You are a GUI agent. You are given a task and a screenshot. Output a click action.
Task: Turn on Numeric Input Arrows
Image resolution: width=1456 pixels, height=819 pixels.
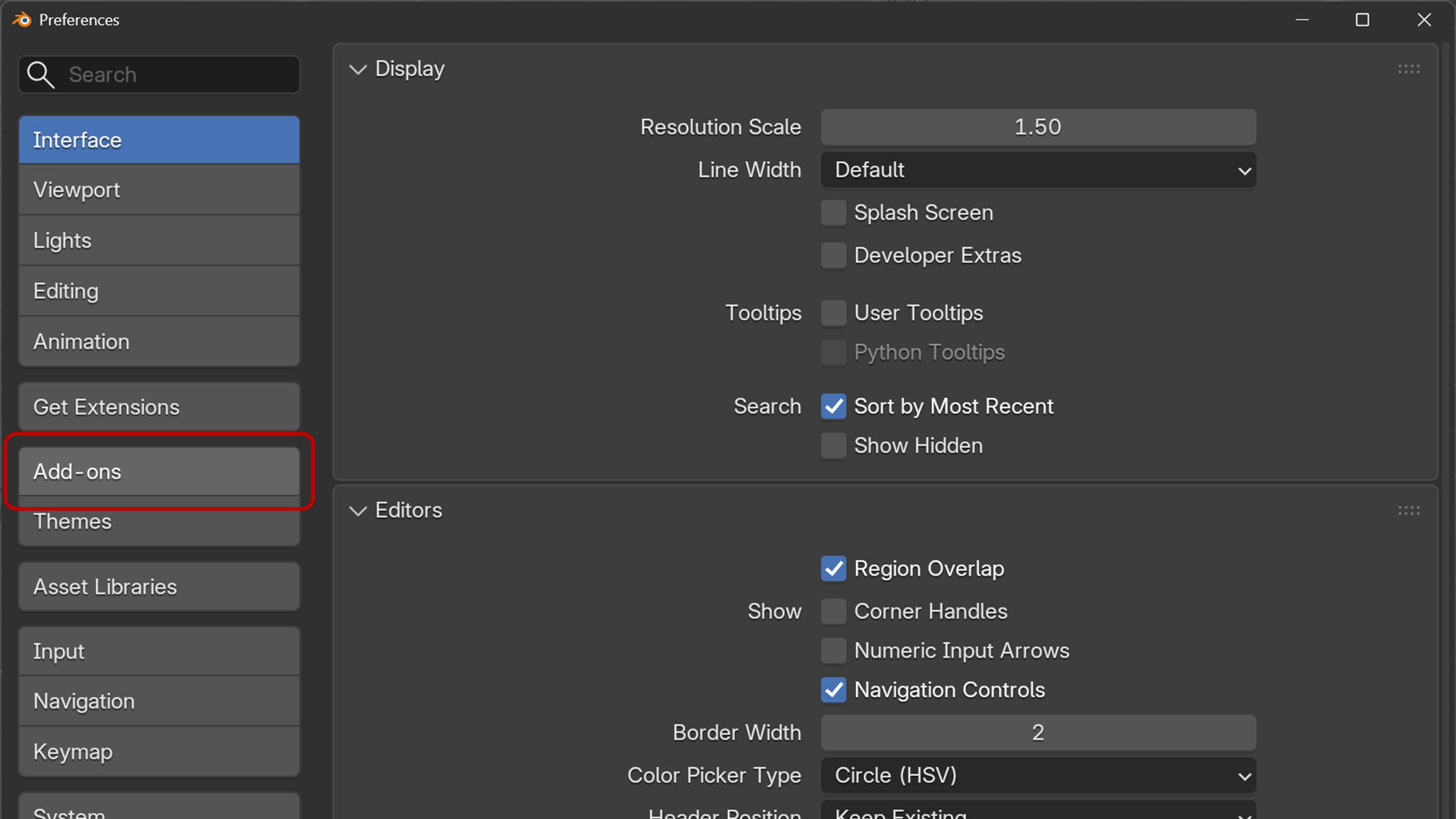833,651
